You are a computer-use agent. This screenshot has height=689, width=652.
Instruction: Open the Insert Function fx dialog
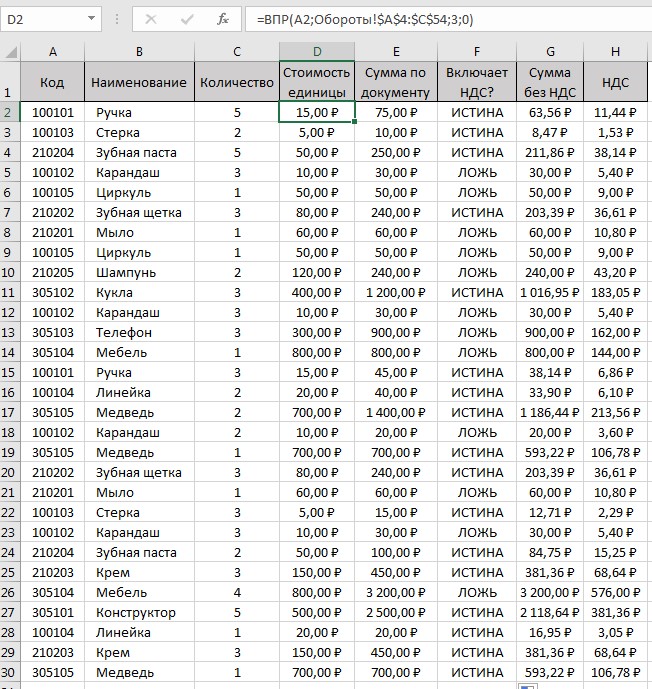(223, 19)
